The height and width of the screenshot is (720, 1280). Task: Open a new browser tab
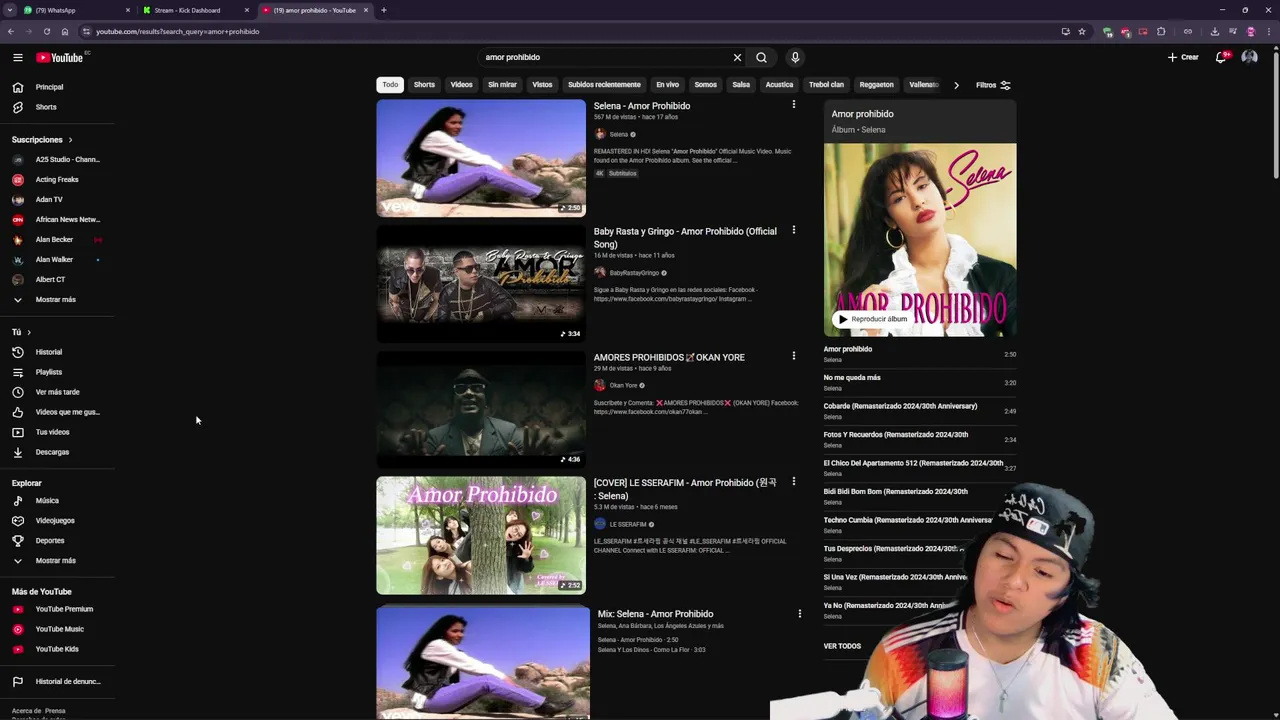click(383, 10)
